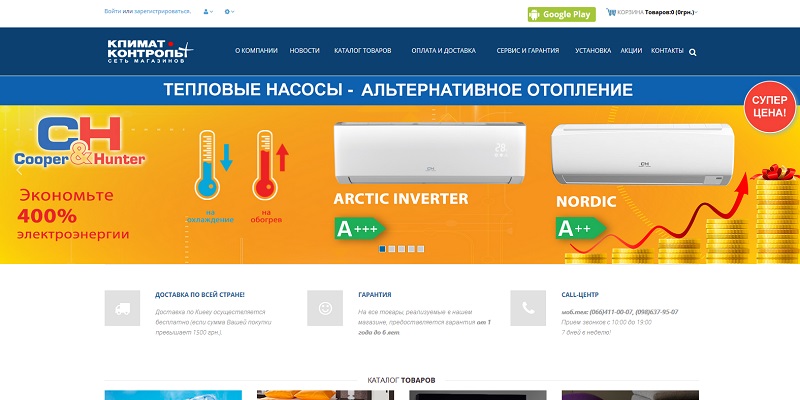Click the delivery truck icon
Viewport: 800px width, 400px height.
tap(122, 308)
